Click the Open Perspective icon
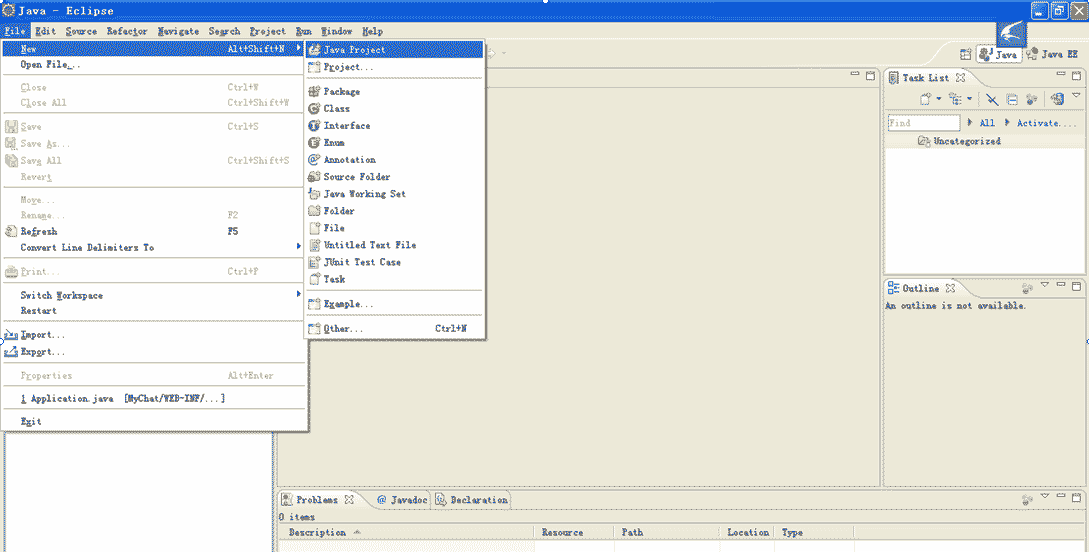This screenshot has height=552, width=1089. [x=965, y=54]
